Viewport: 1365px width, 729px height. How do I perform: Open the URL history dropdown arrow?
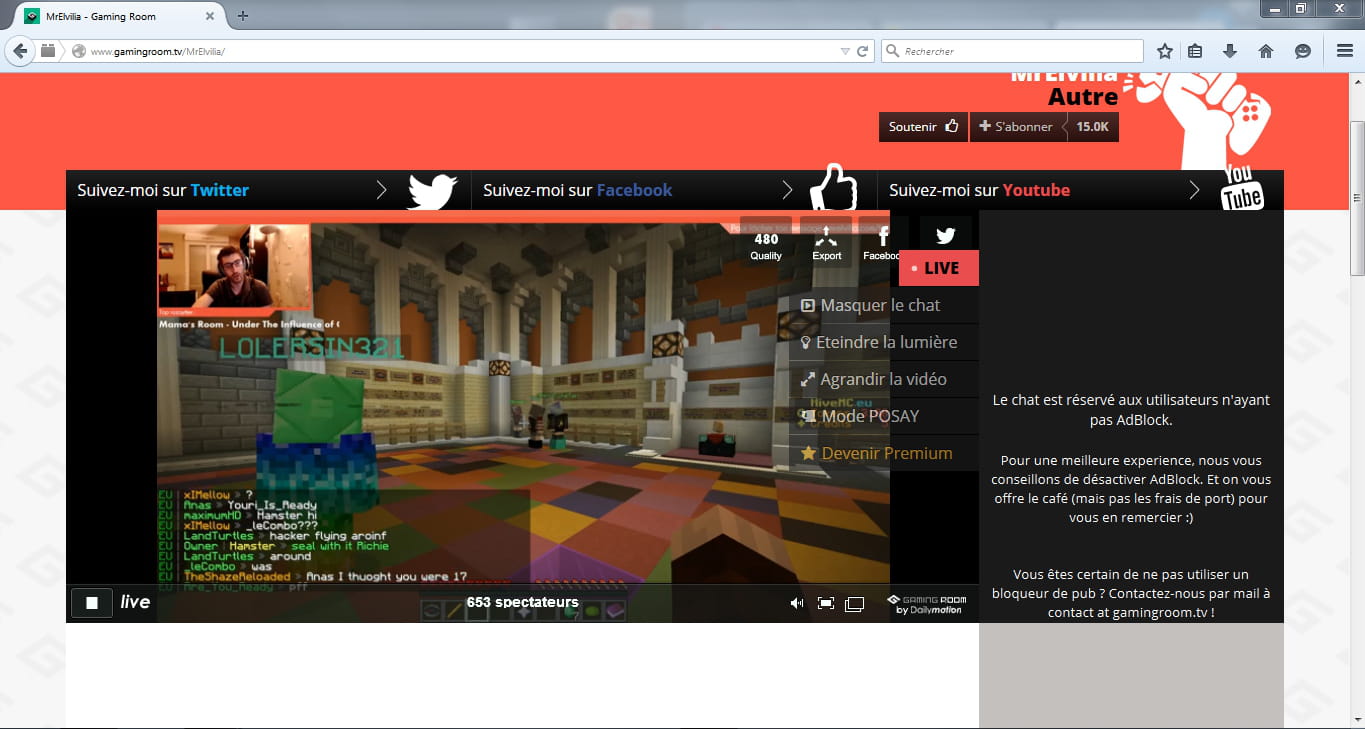pyautogui.click(x=845, y=51)
